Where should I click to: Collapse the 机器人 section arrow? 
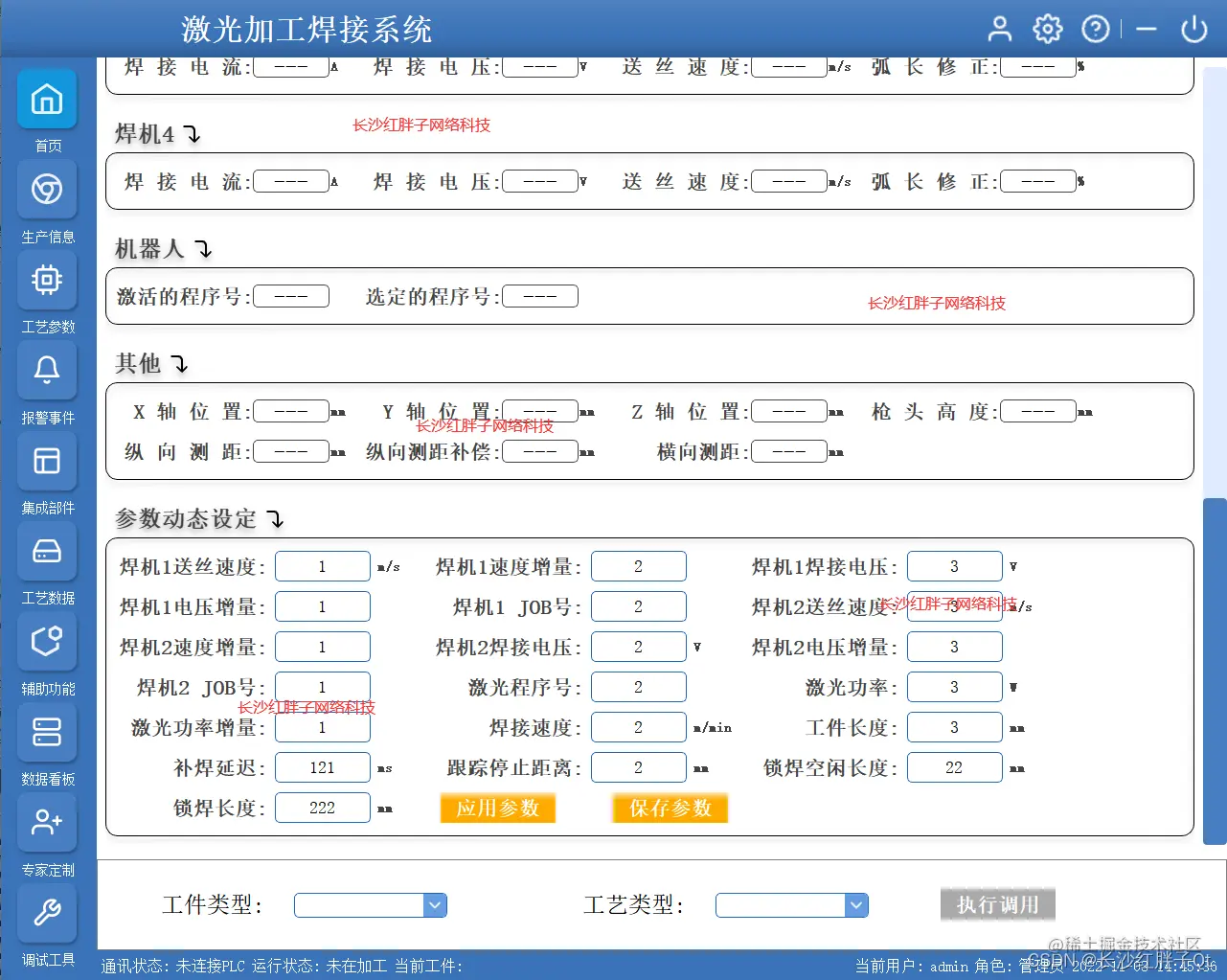coord(204,249)
